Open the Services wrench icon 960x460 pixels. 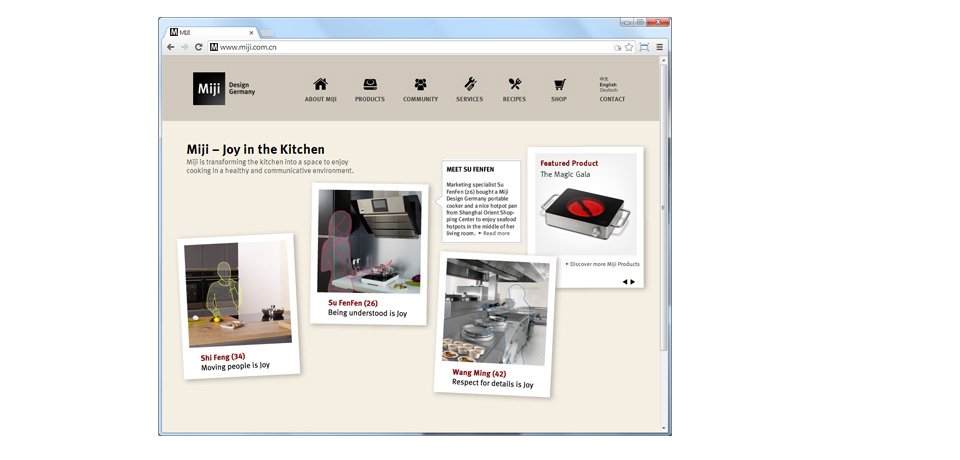click(470, 84)
